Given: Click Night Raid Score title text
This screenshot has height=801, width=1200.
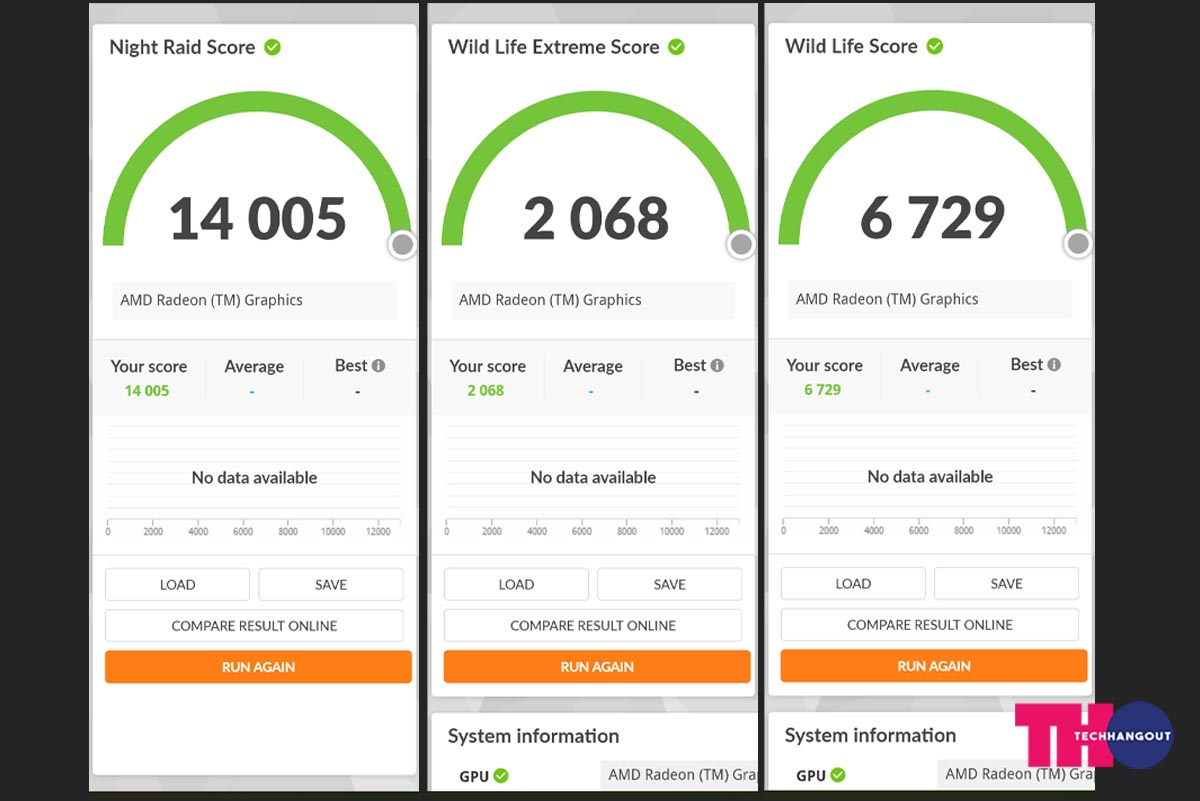Looking at the screenshot, I should click(x=182, y=47).
